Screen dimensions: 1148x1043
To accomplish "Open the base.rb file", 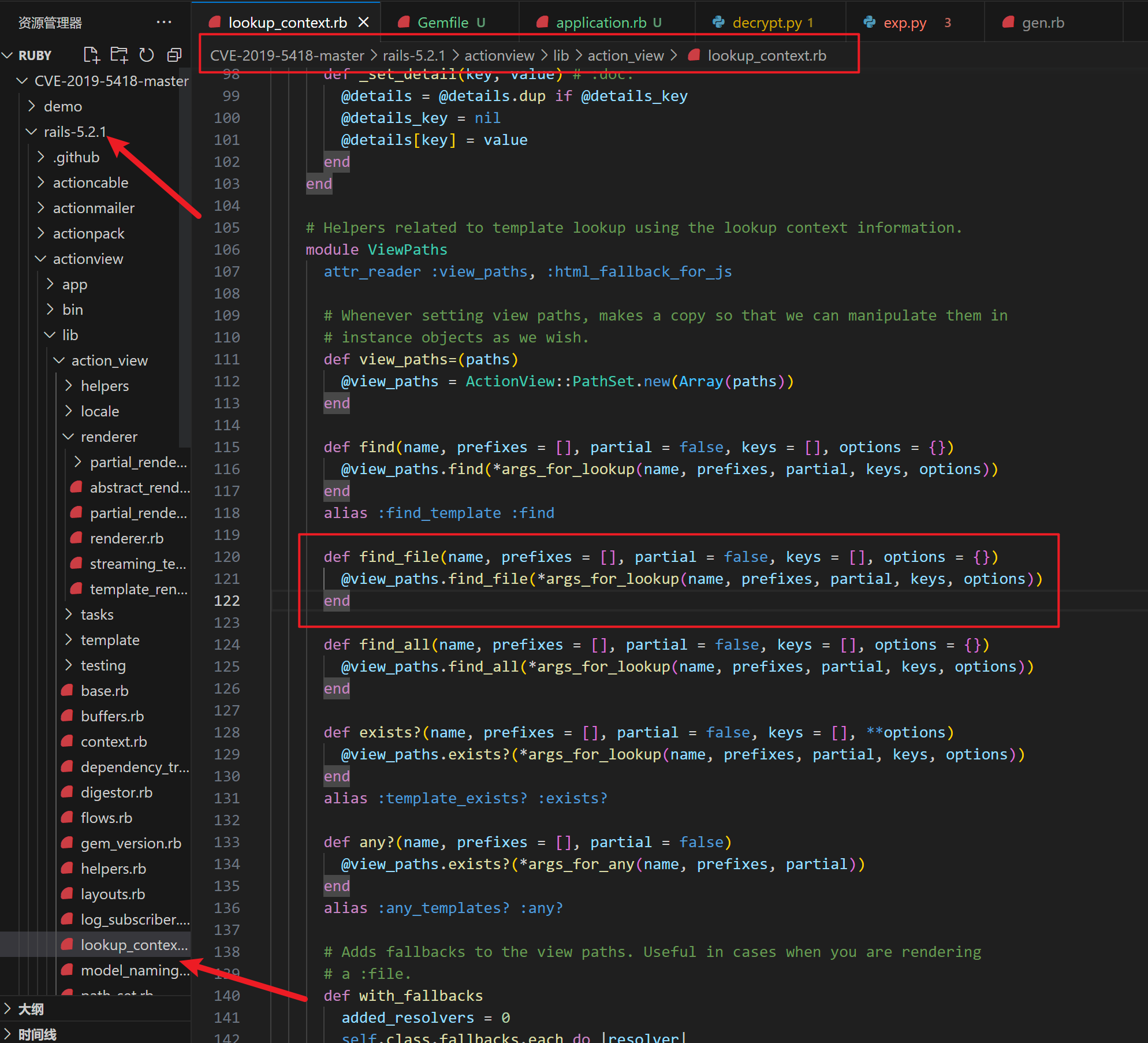I will [105, 691].
